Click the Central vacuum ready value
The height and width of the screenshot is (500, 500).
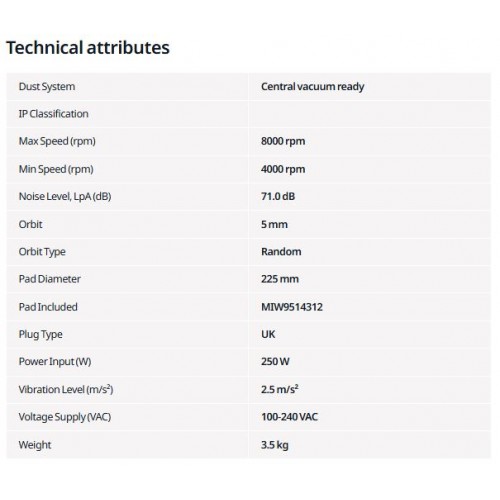pyautogui.click(x=312, y=87)
